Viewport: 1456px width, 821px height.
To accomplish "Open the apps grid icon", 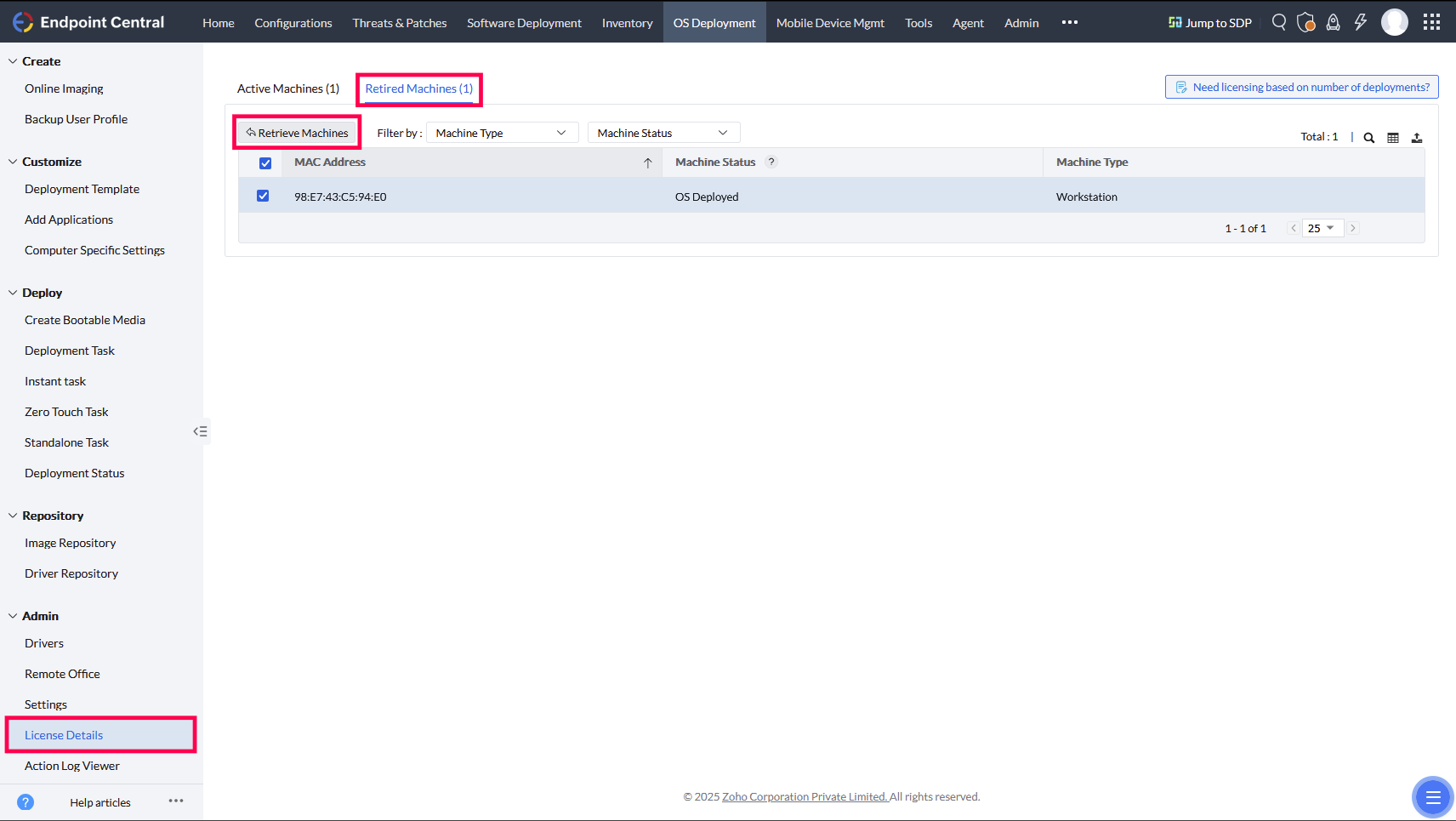I will pos(1431,22).
